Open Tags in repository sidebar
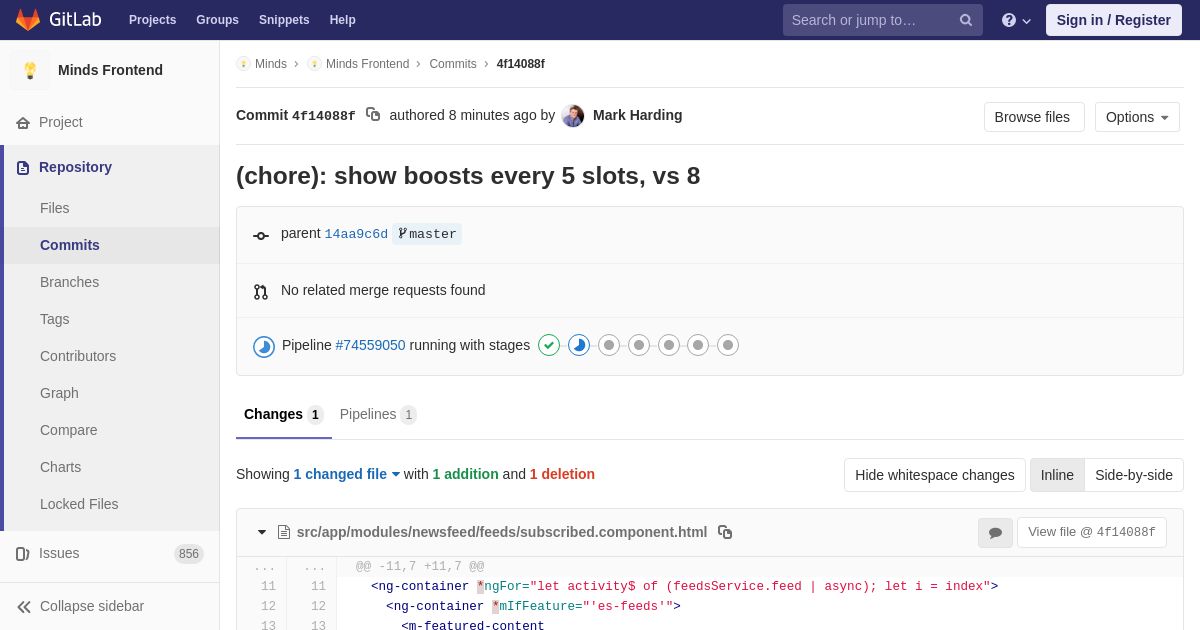Image resolution: width=1200 pixels, height=630 pixels. pos(112,319)
